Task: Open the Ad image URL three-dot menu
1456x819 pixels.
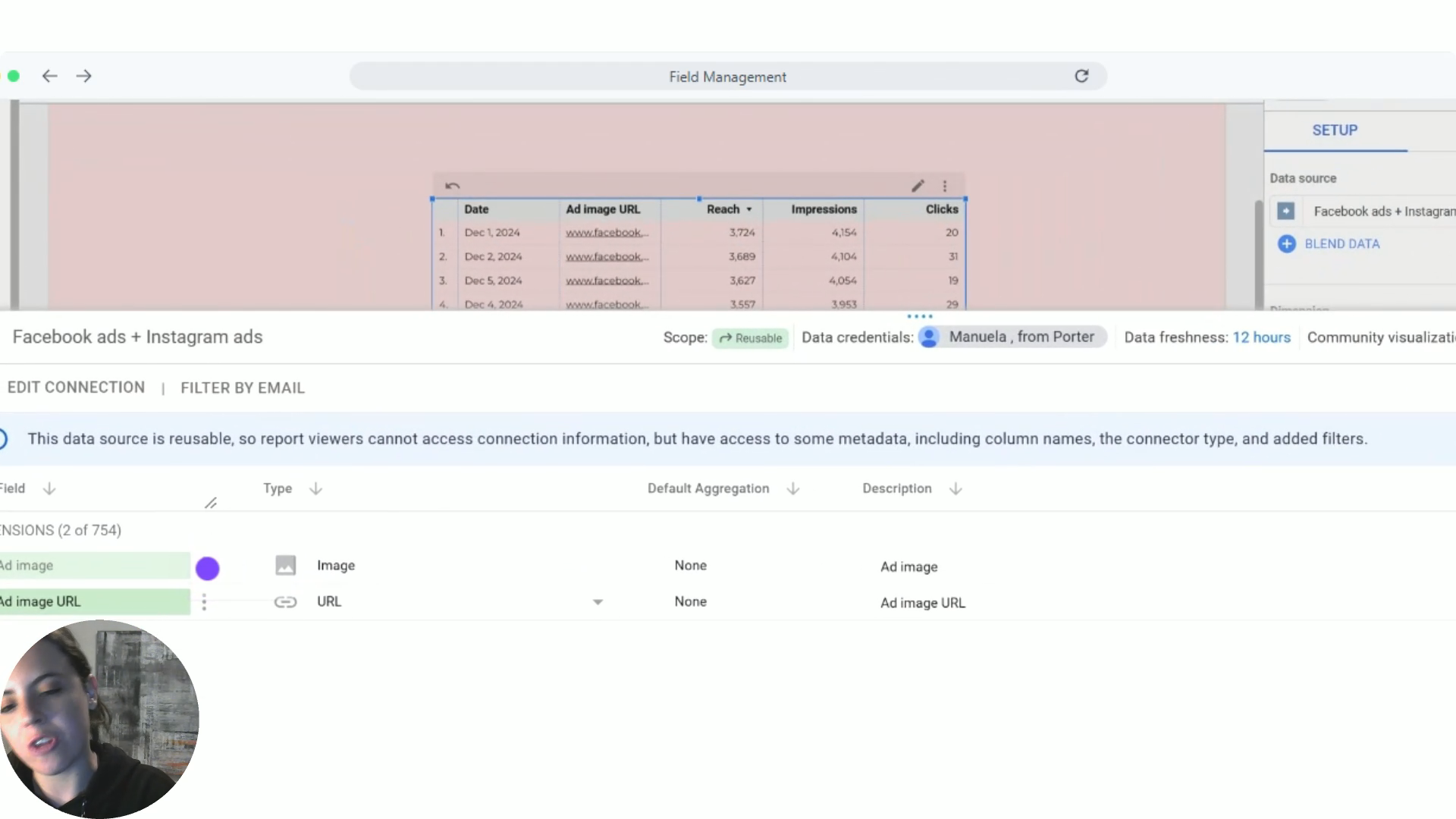Action: pyautogui.click(x=204, y=602)
